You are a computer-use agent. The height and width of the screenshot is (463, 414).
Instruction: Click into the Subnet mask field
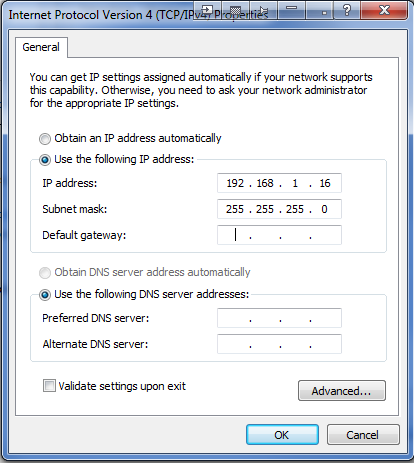279,209
